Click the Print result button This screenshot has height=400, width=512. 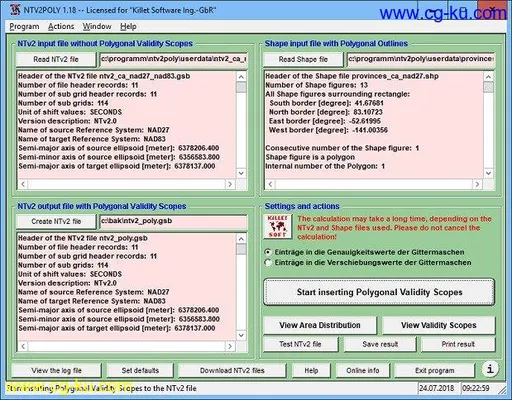[458, 344]
